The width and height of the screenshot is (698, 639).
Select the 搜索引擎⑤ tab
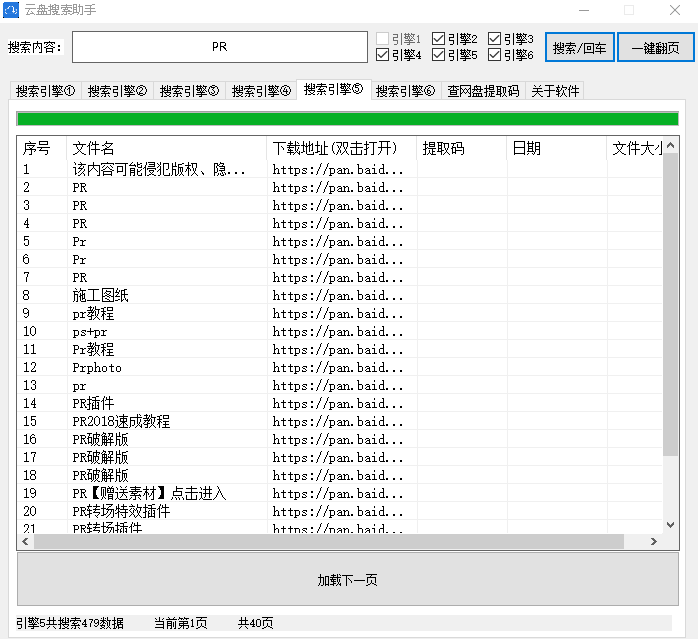click(x=333, y=90)
